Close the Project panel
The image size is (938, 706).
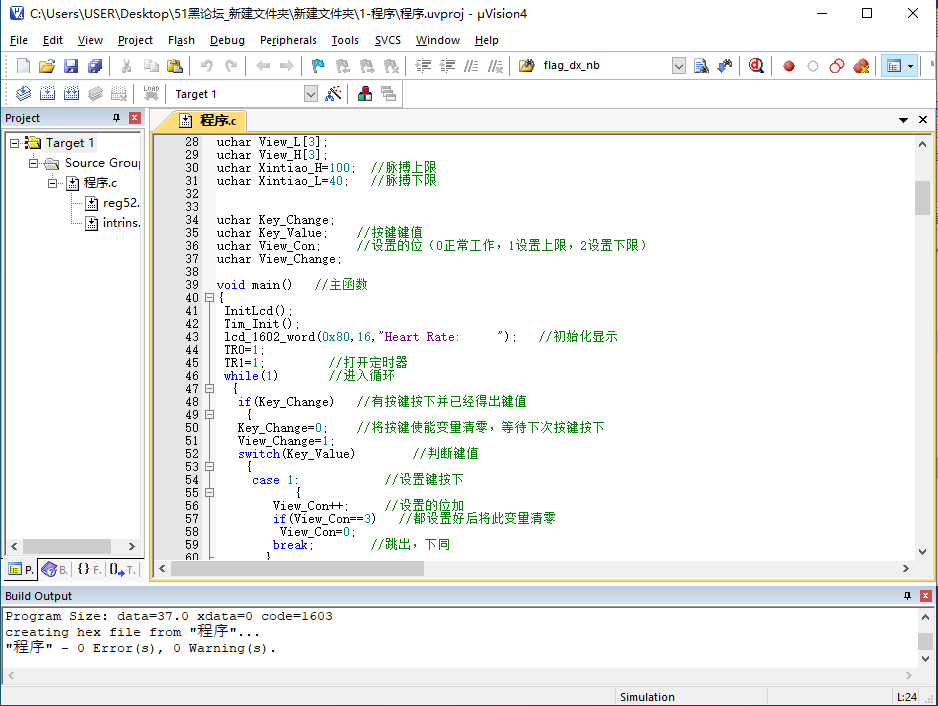click(135, 118)
